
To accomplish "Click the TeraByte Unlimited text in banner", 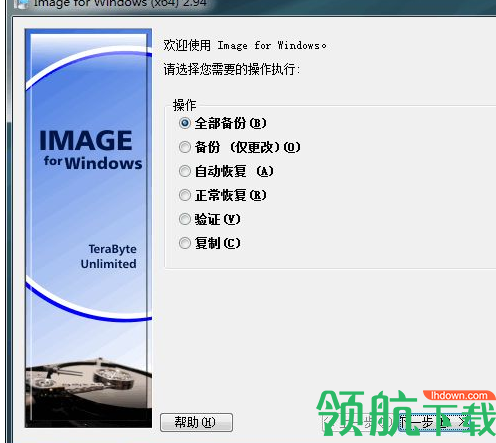I will tap(109, 256).
